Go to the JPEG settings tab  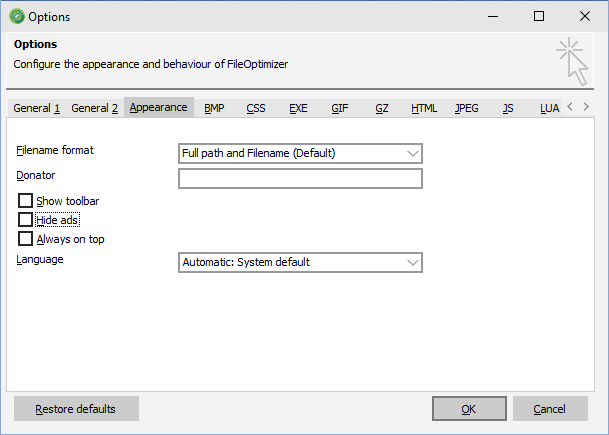(x=466, y=108)
